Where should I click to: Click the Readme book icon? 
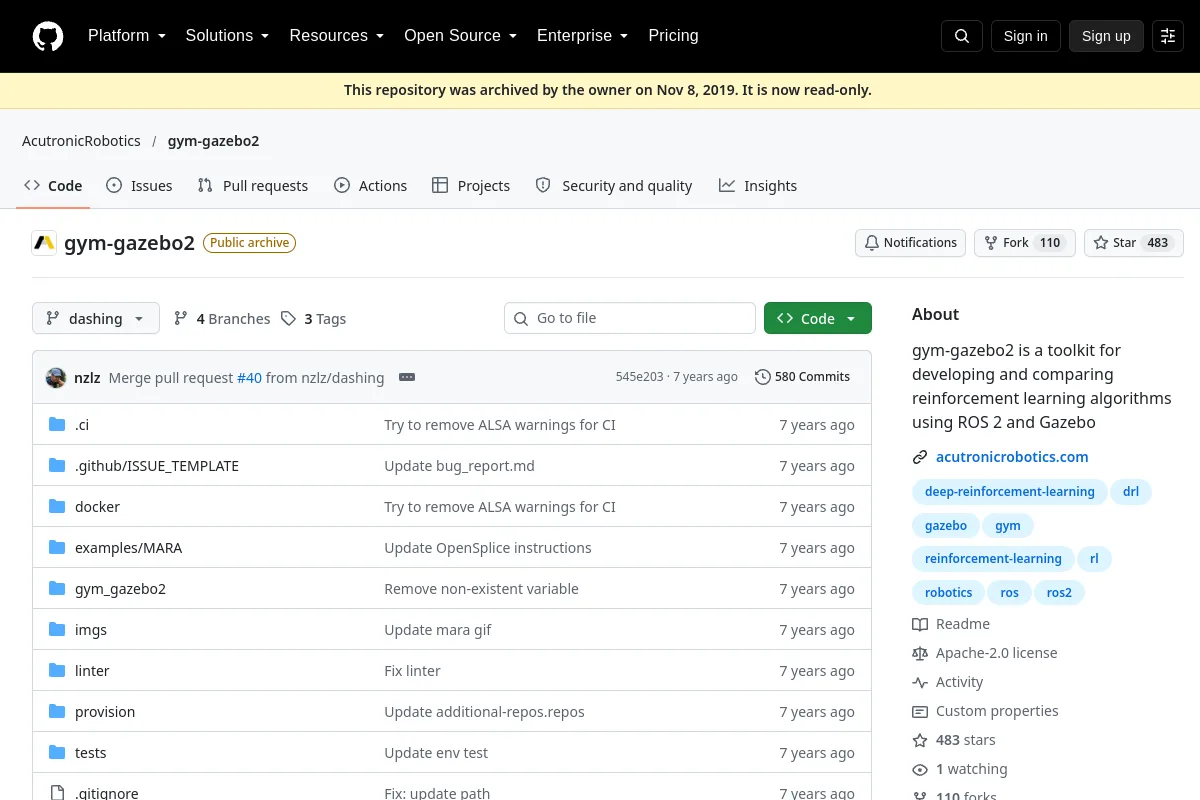(920, 624)
